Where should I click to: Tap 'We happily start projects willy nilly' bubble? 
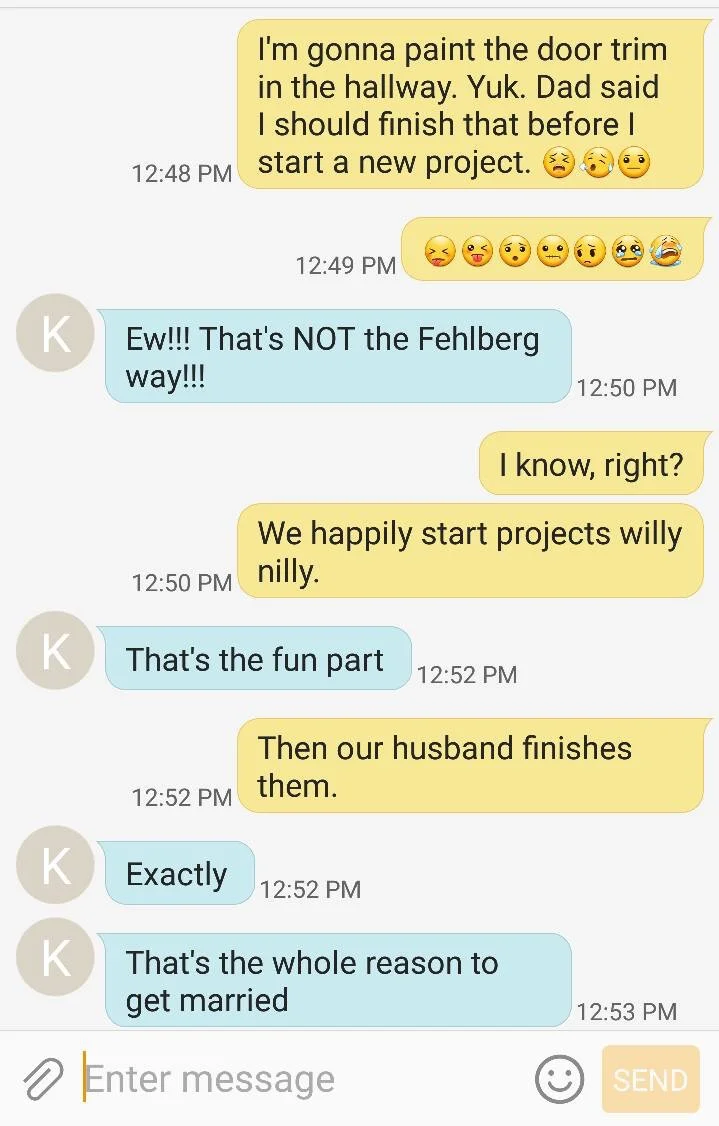pos(471,551)
